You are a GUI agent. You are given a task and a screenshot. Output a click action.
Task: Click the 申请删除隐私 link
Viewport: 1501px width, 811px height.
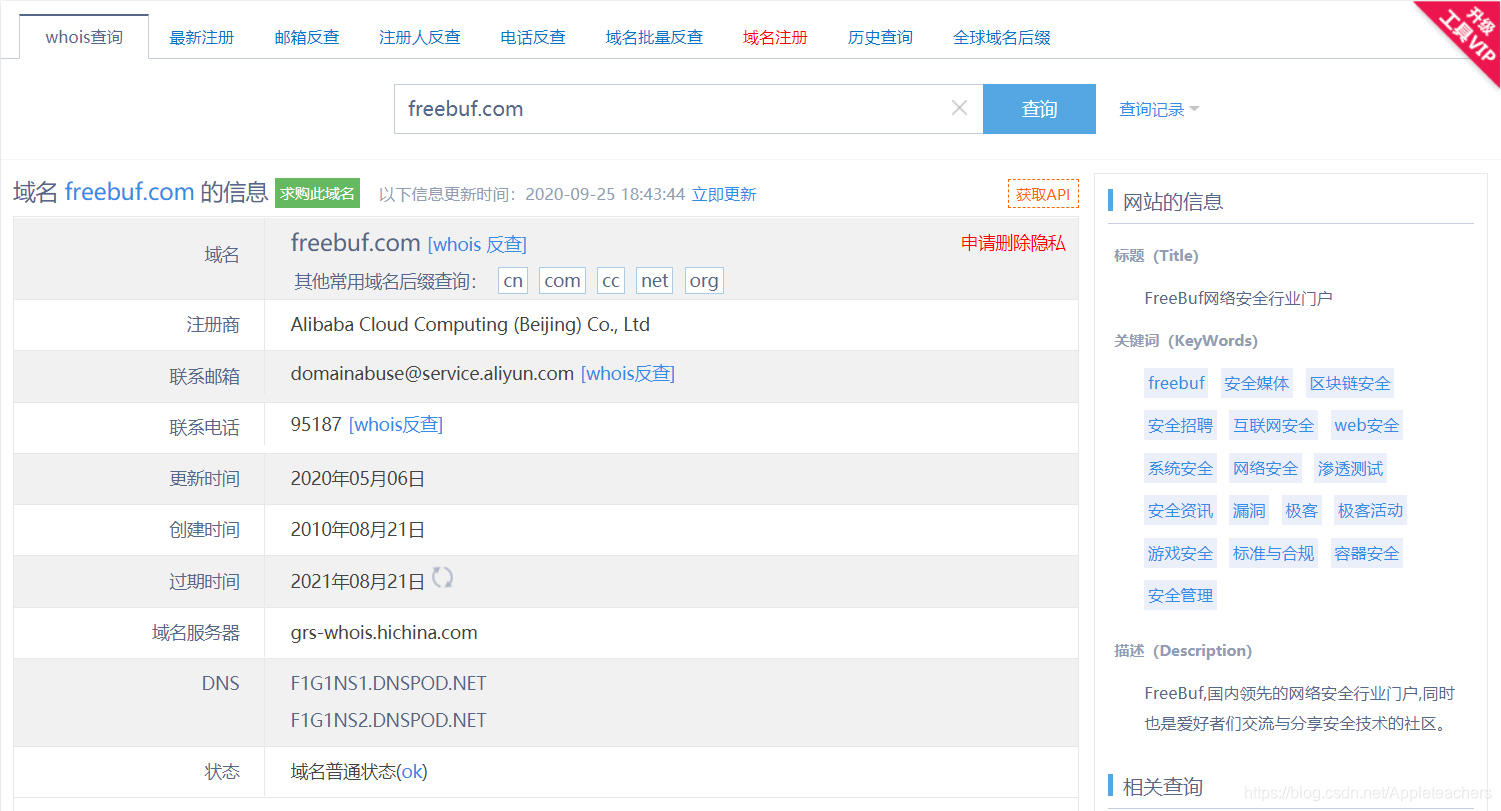point(1013,243)
